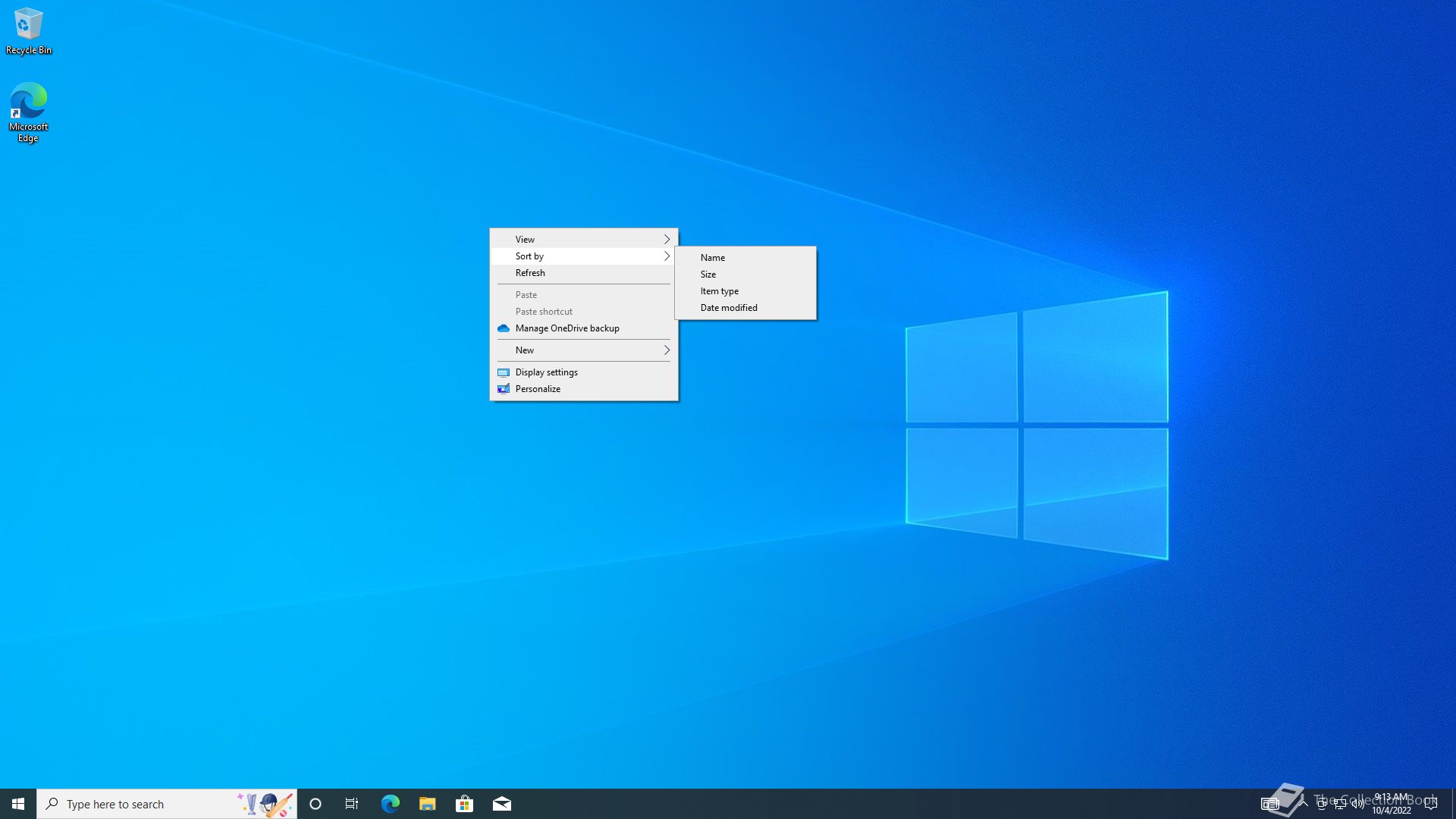1456x819 pixels.
Task: Click Refresh in the context menu
Action: tap(530, 273)
